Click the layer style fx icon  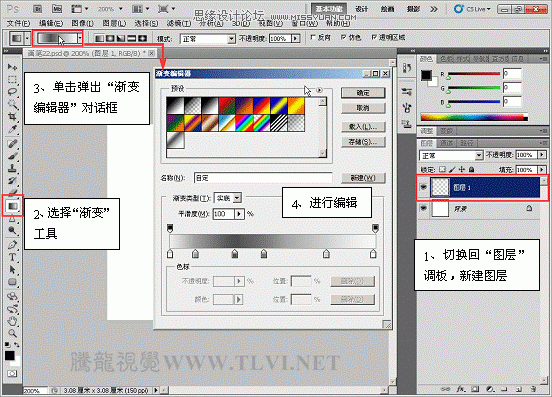461,389
